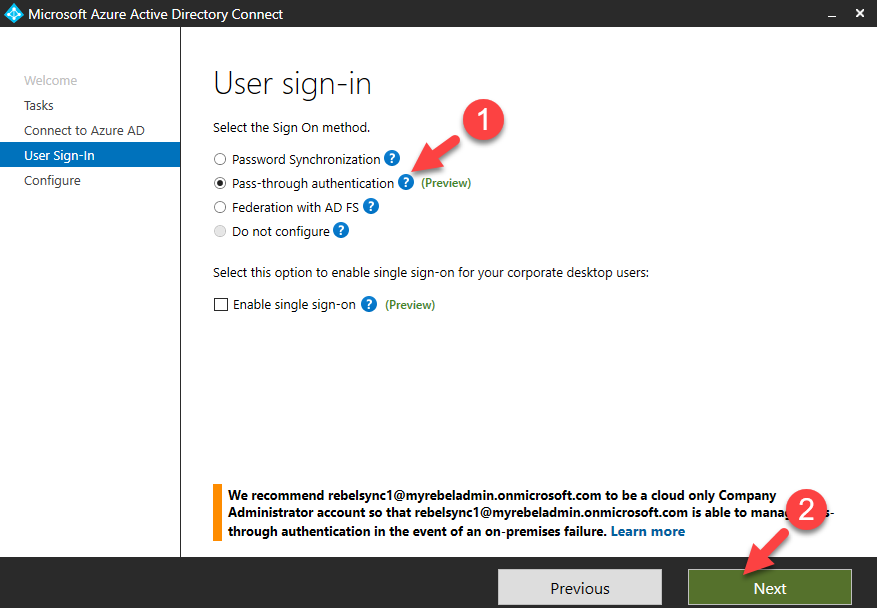Select Password Synchronization radio button
The width and height of the screenshot is (877, 608).
(x=220, y=159)
